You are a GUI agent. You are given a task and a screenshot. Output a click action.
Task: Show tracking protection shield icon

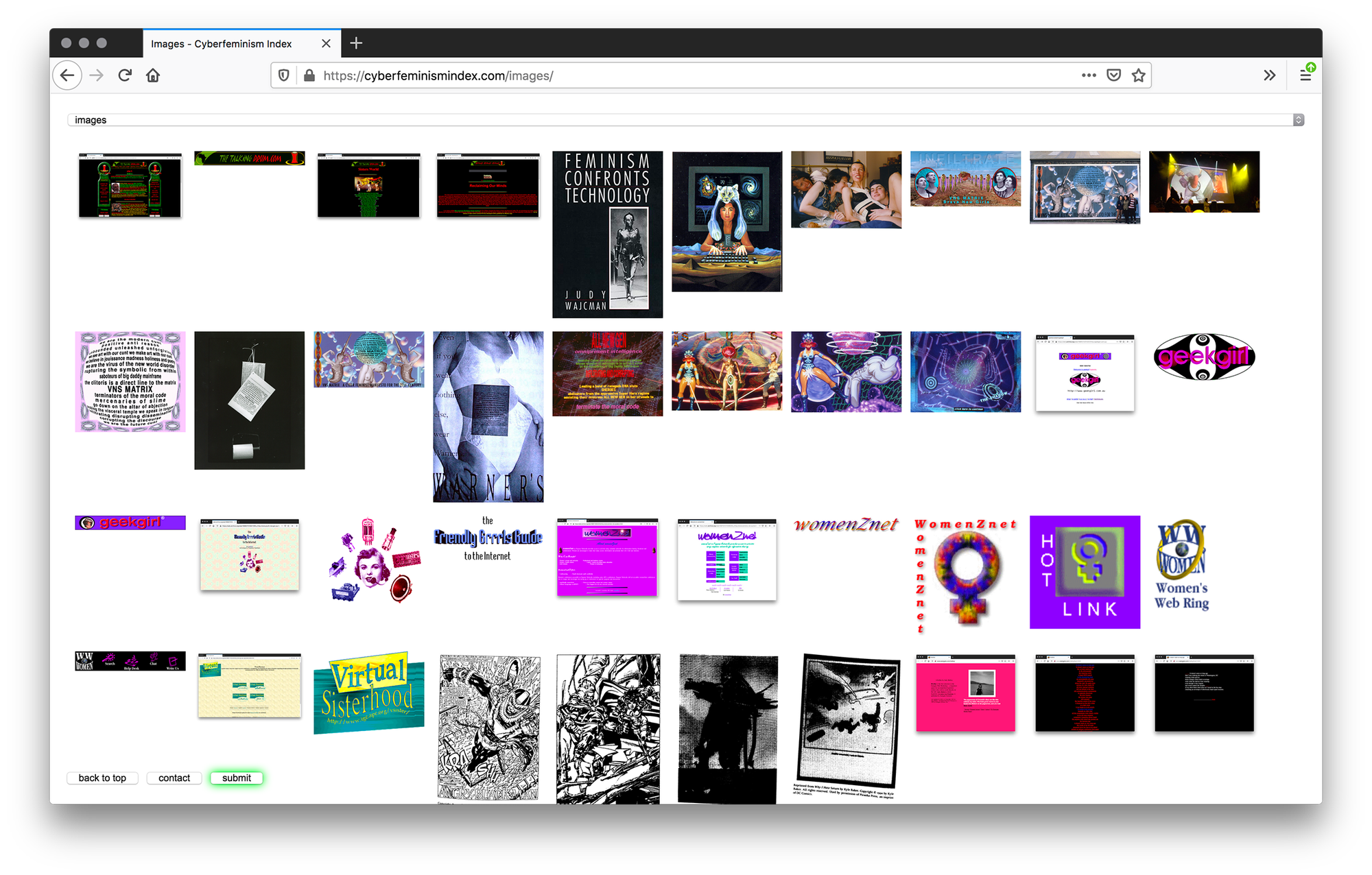pos(284,75)
